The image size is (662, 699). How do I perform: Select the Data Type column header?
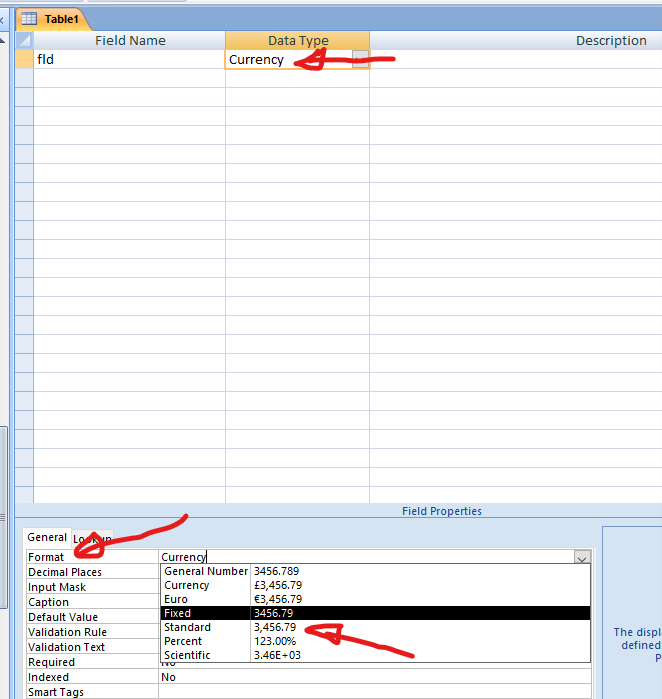click(297, 41)
